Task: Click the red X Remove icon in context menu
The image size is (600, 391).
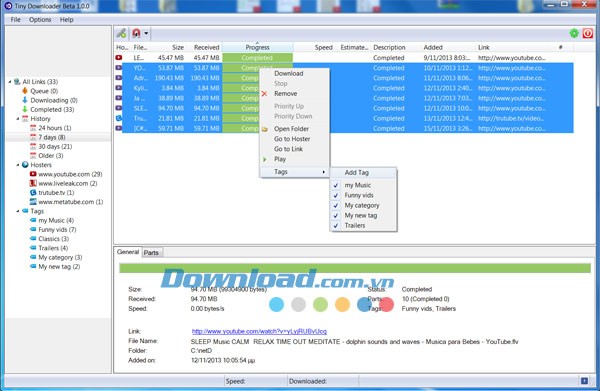Action: [264, 93]
